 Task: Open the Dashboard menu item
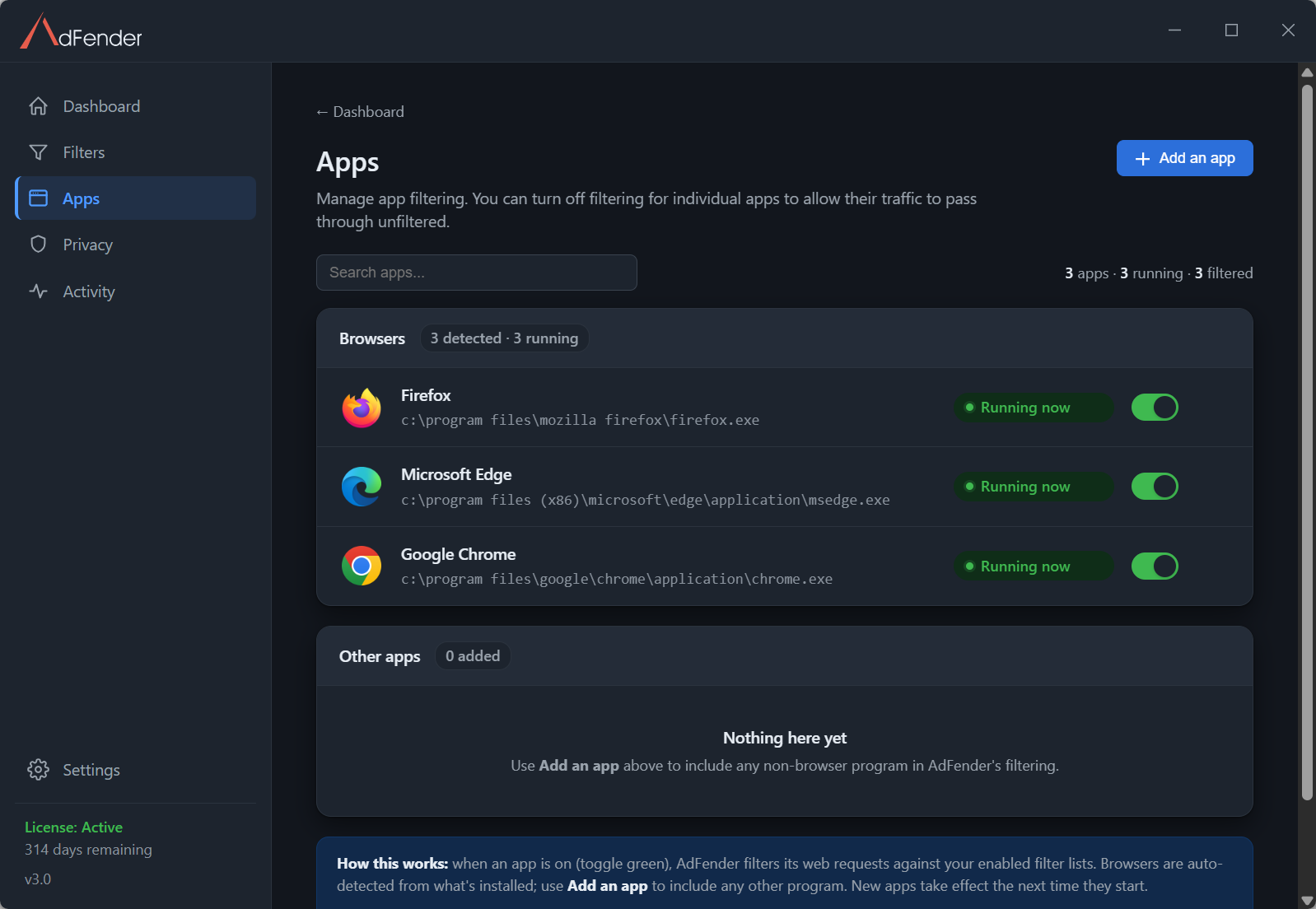(x=135, y=106)
